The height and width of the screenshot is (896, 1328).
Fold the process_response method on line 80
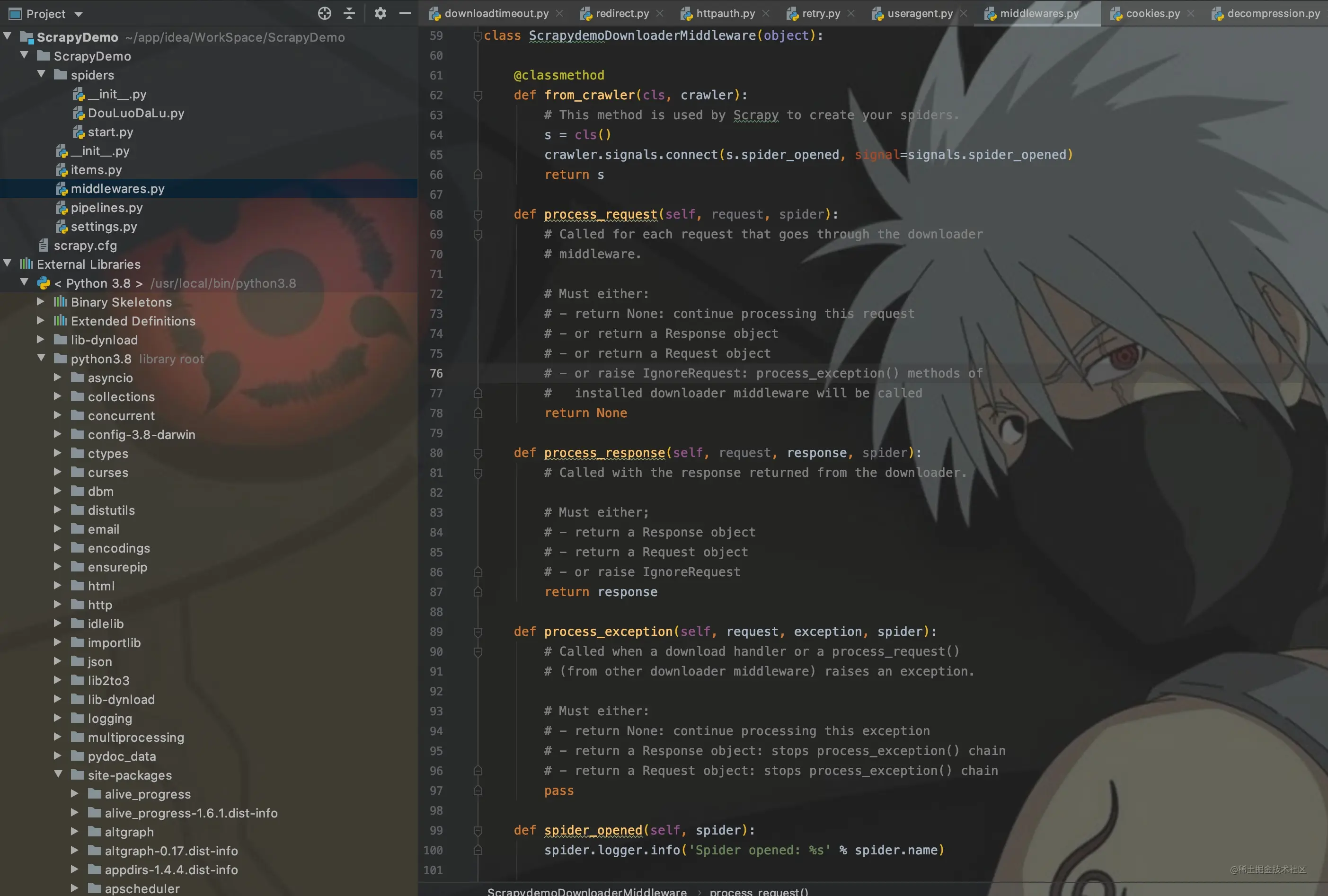478,453
